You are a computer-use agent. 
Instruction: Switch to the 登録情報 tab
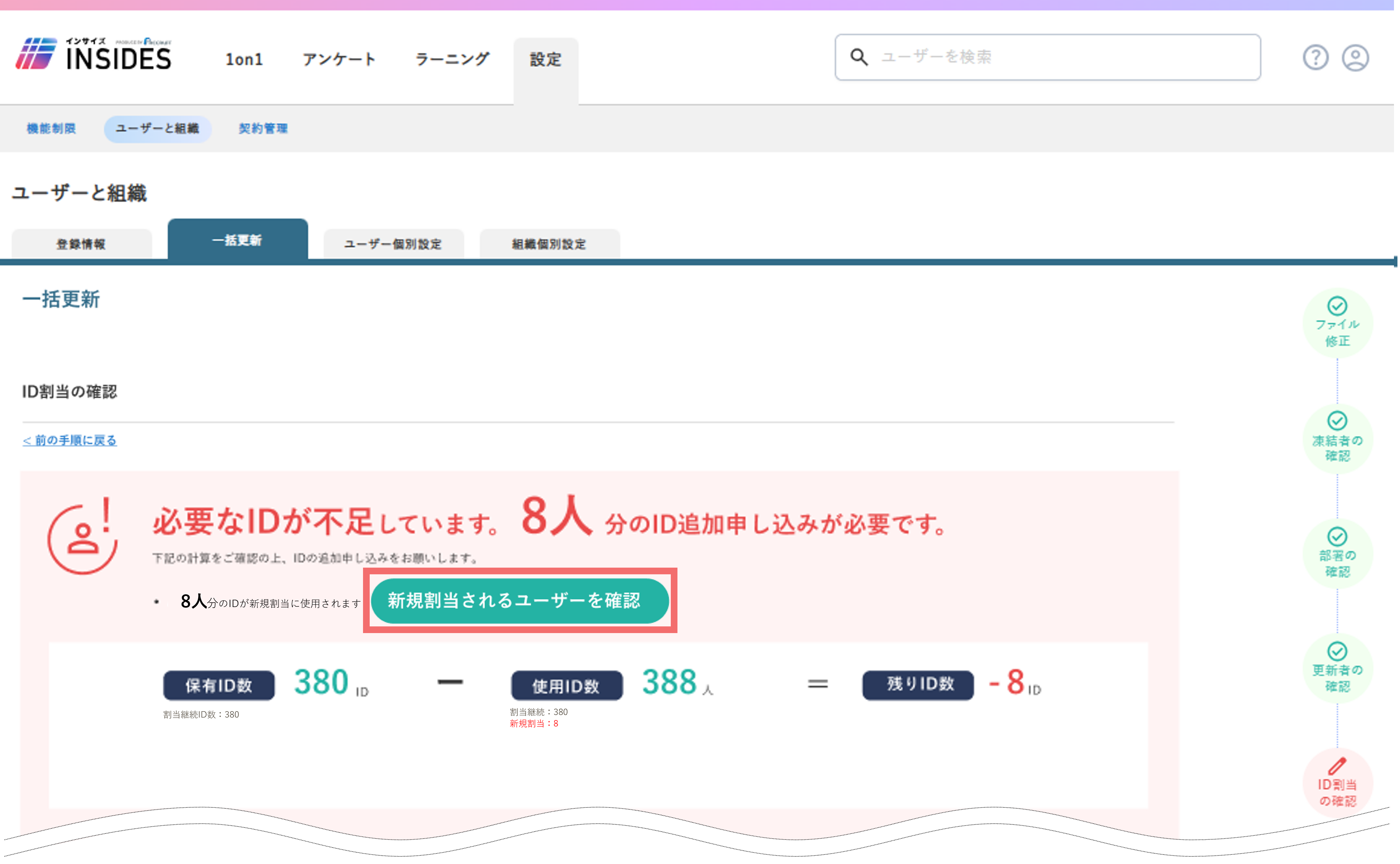pos(82,244)
